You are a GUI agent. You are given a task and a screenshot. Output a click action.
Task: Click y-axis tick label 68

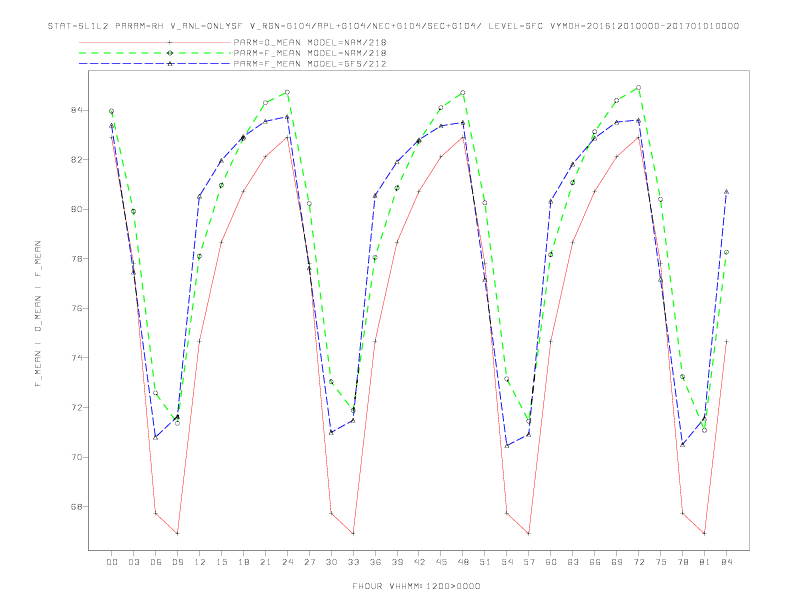coord(75,506)
